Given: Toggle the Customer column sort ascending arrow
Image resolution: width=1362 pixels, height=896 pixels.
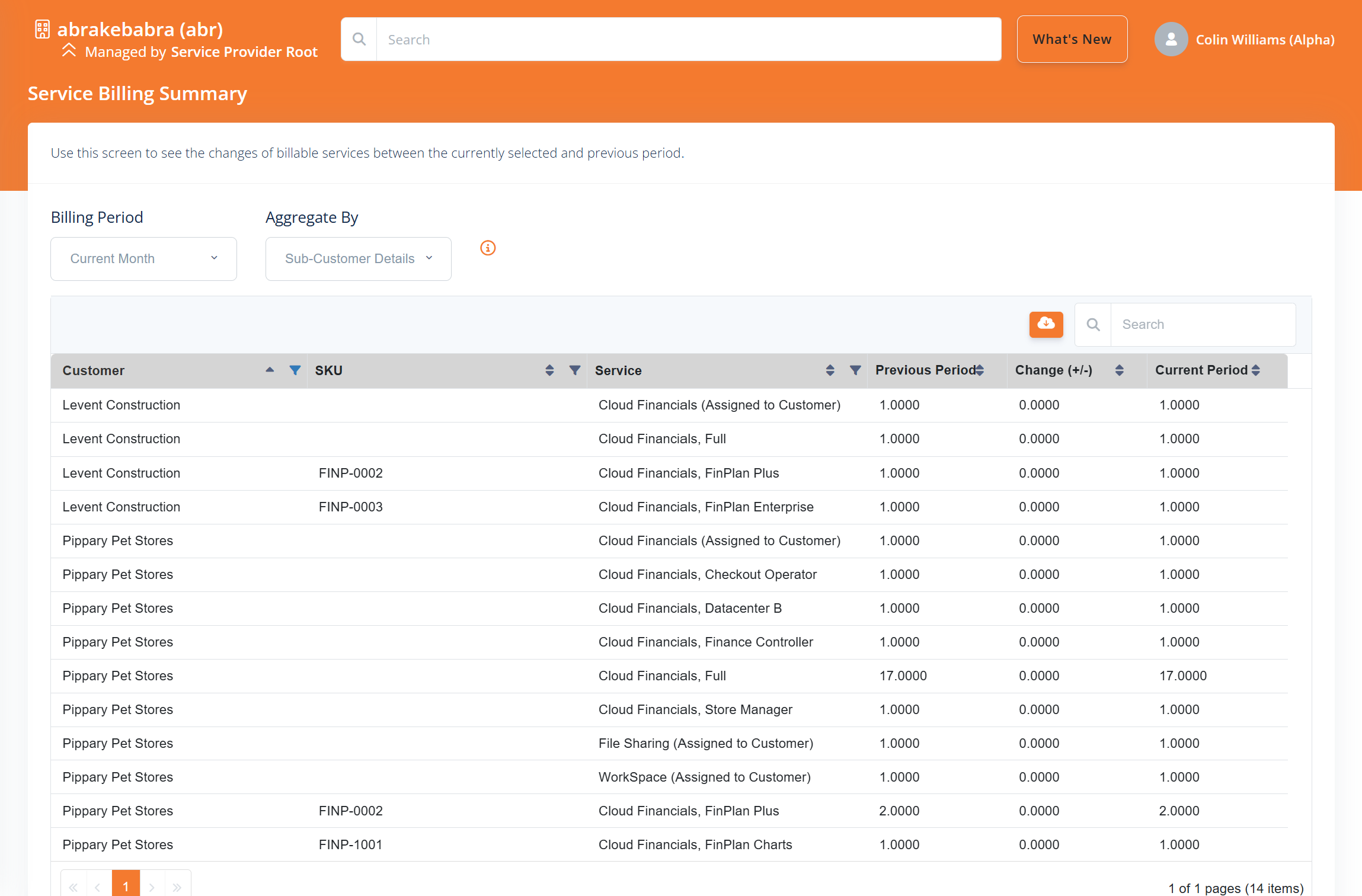Looking at the screenshot, I should point(270,369).
